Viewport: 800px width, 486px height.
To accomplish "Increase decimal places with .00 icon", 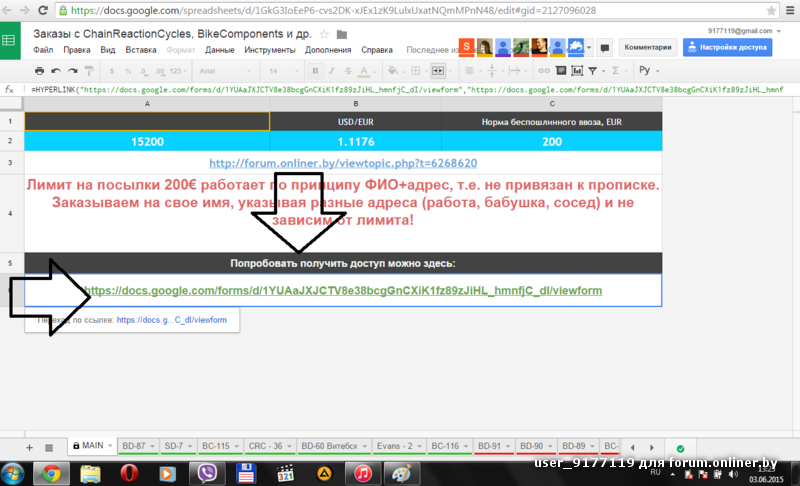I will click(x=160, y=71).
